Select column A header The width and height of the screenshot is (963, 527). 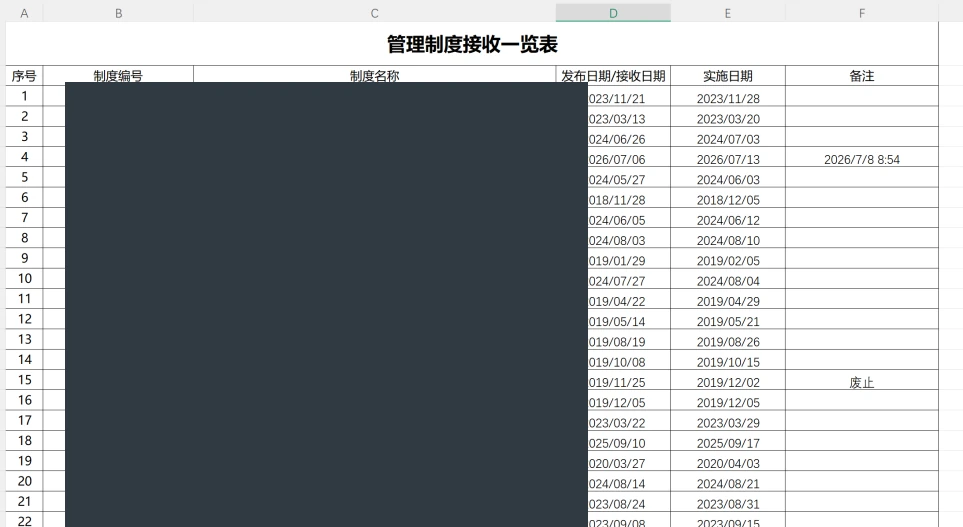coord(24,13)
